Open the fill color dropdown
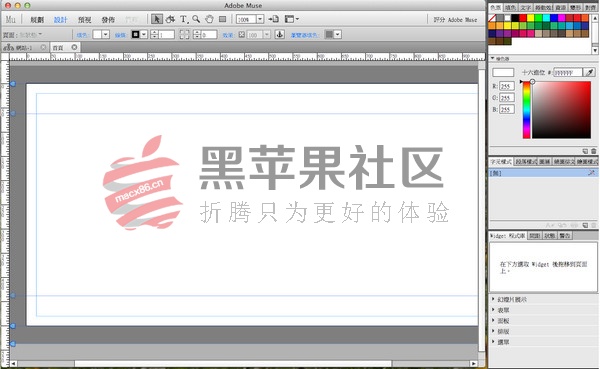Viewport: 600px width, 369px height. (106, 34)
